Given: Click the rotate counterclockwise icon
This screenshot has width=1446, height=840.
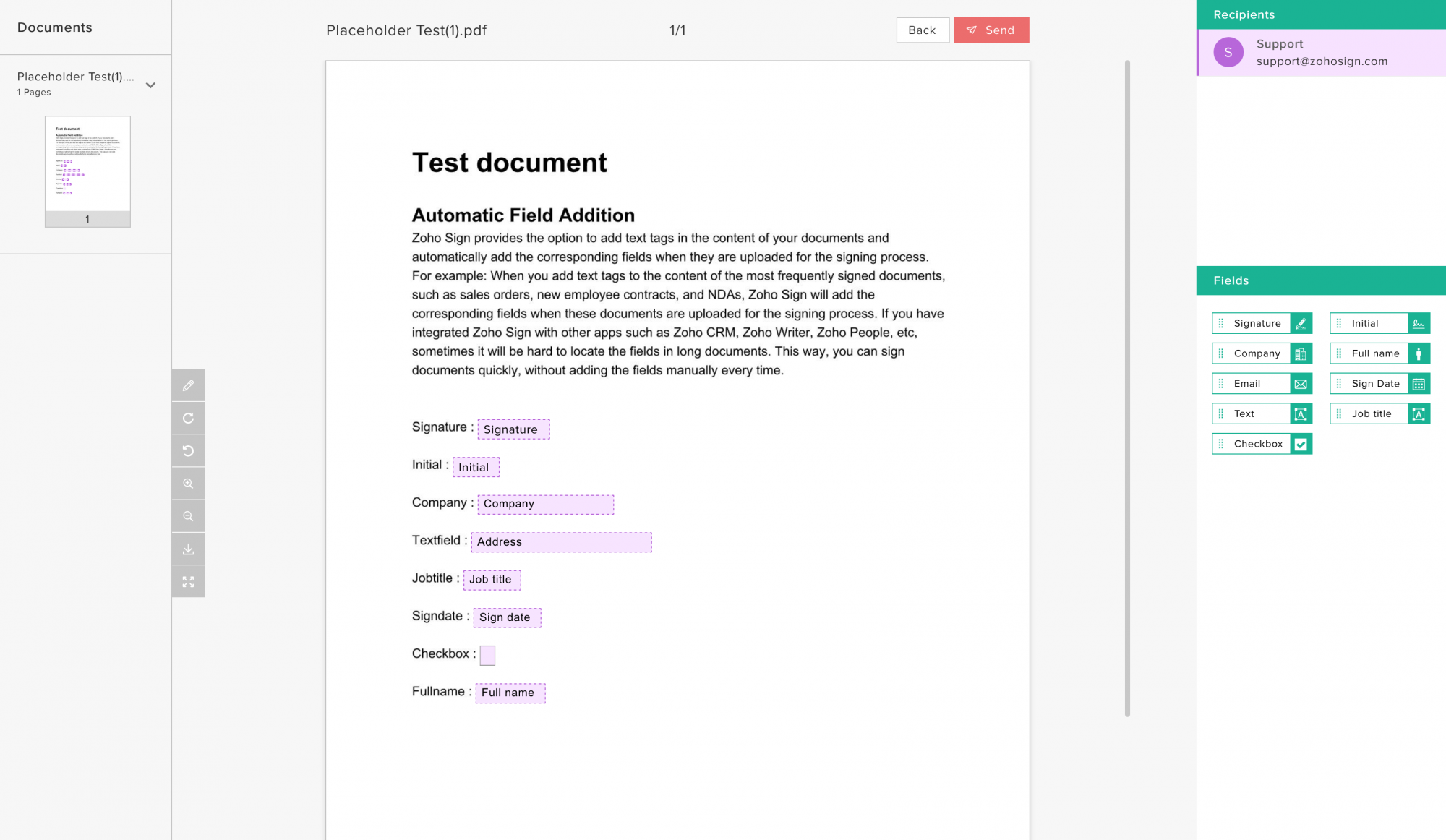Looking at the screenshot, I should (188, 451).
